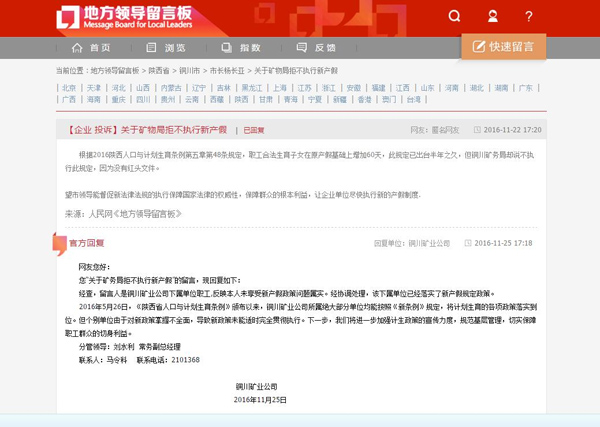Select 重庆 province link
The height and width of the screenshot is (427, 600).
(119, 99)
